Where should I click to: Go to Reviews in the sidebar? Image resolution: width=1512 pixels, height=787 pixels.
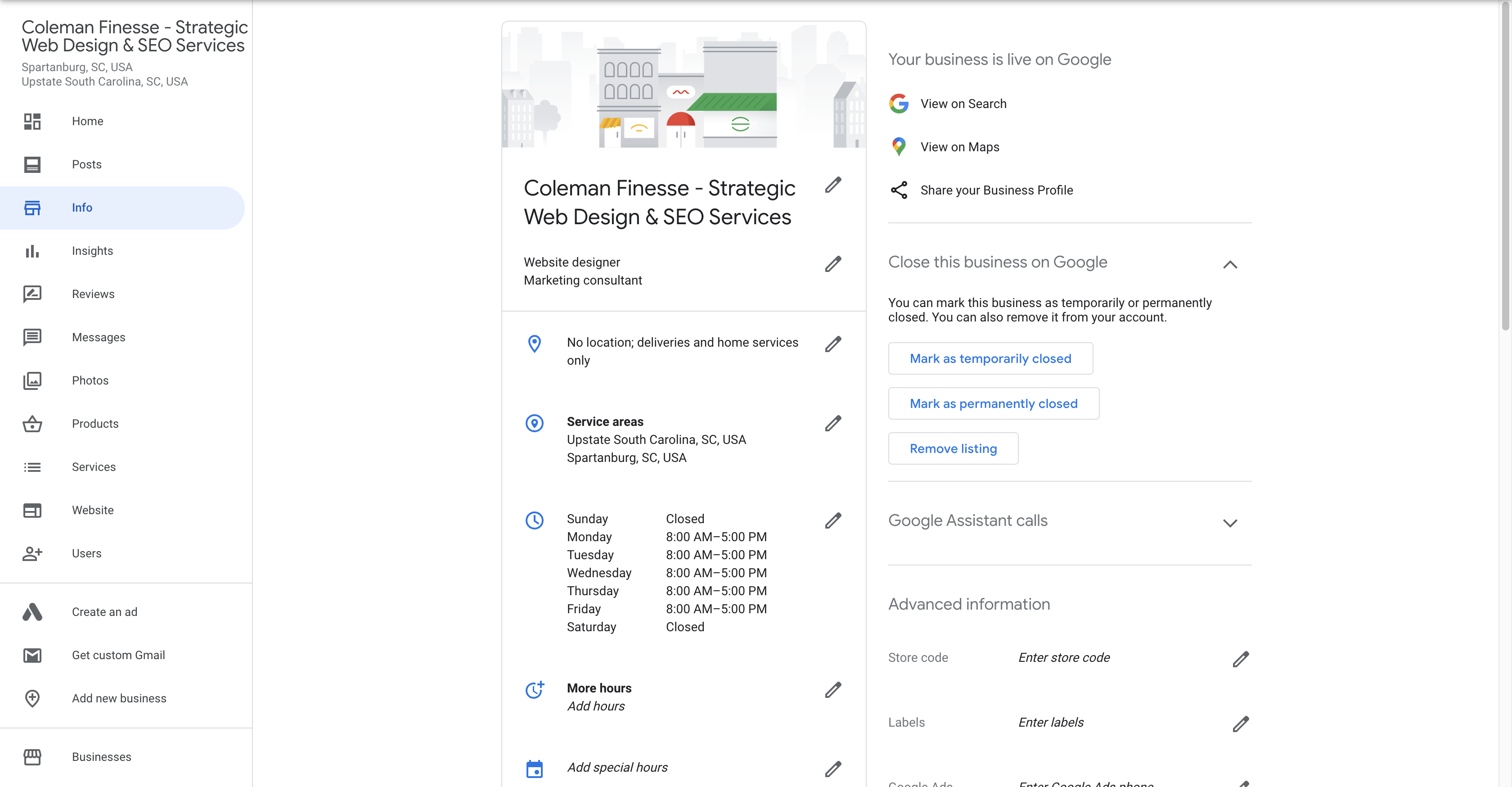(93, 294)
